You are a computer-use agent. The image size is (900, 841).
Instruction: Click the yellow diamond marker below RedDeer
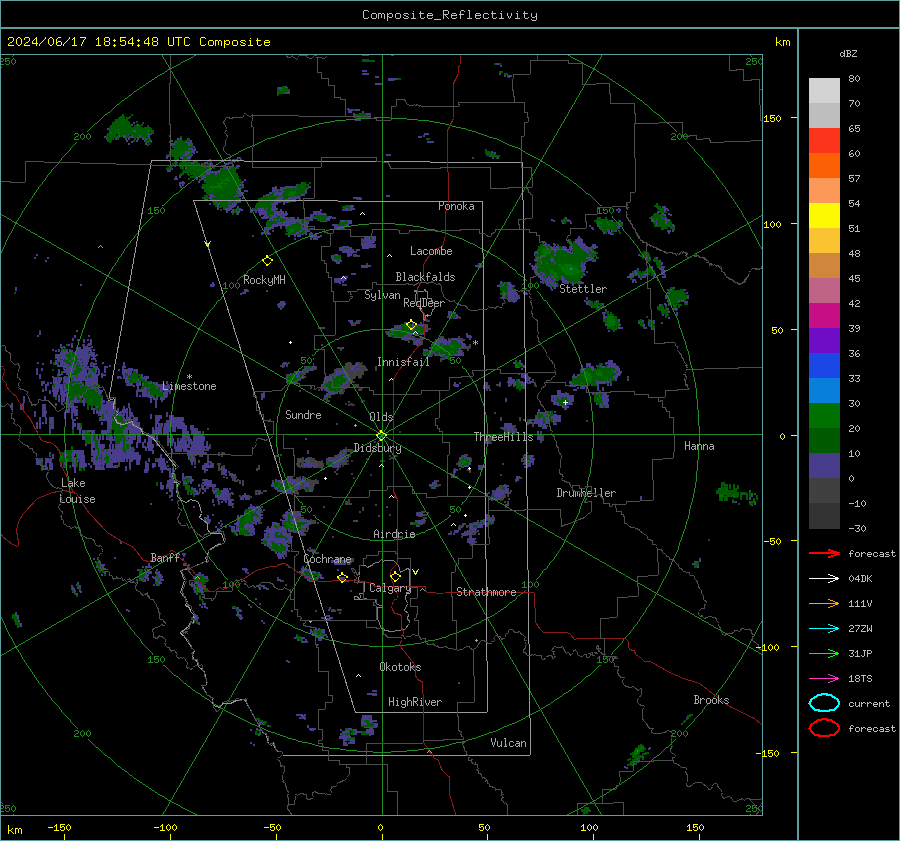point(411,325)
